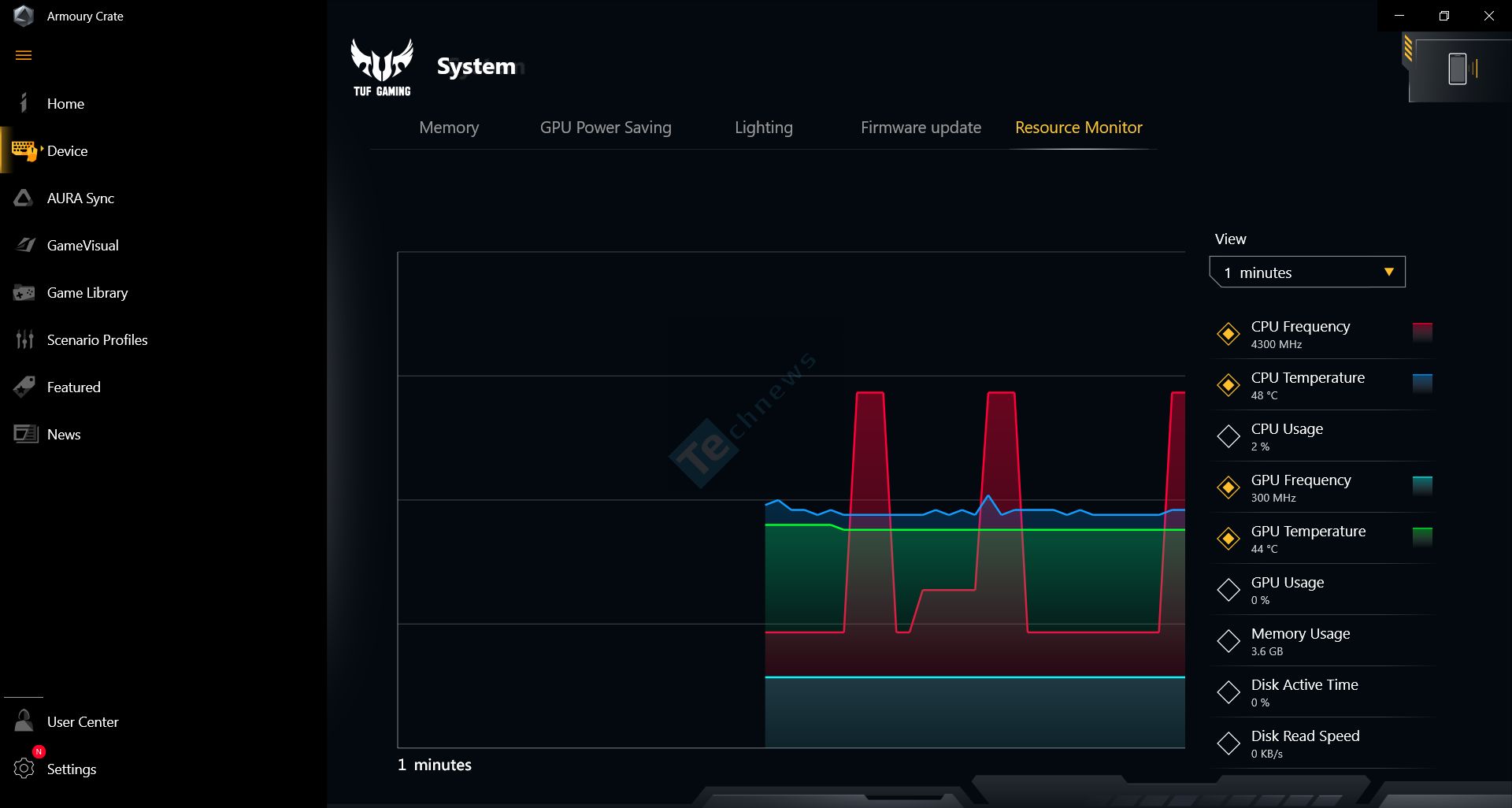Click the Scenario Profiles sliders icon
Image resolution: width=1512 pixels, height=808 pixels.
pos(24,339)
